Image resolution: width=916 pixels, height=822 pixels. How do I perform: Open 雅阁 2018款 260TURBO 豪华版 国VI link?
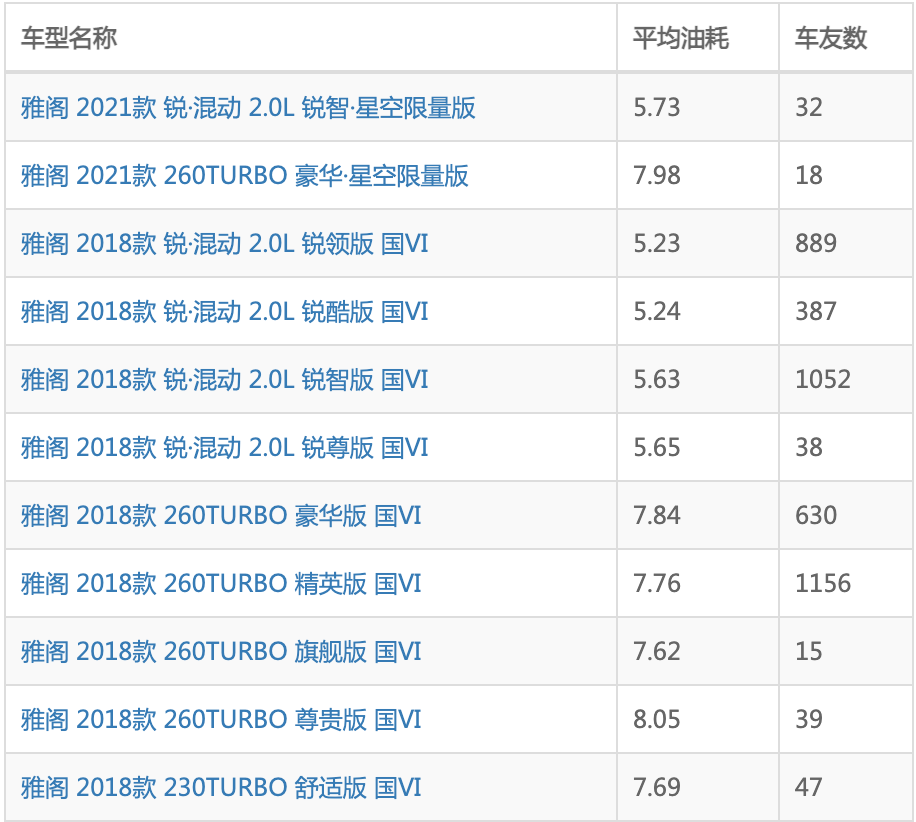click(221, 516)
